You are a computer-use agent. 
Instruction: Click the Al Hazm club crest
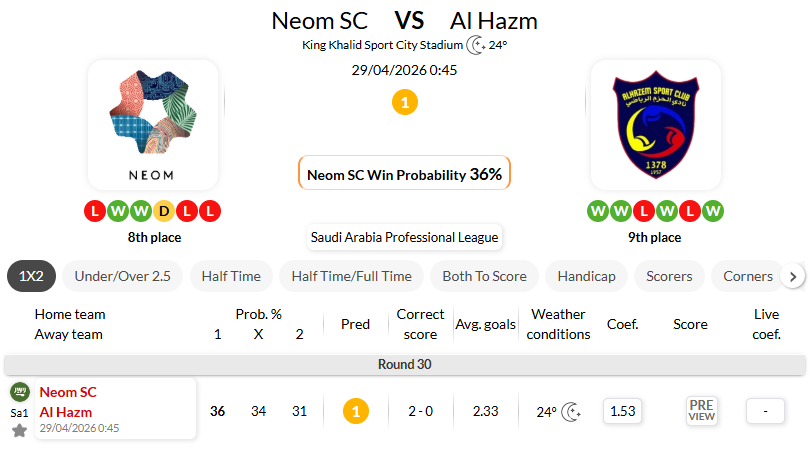[656, 124]
